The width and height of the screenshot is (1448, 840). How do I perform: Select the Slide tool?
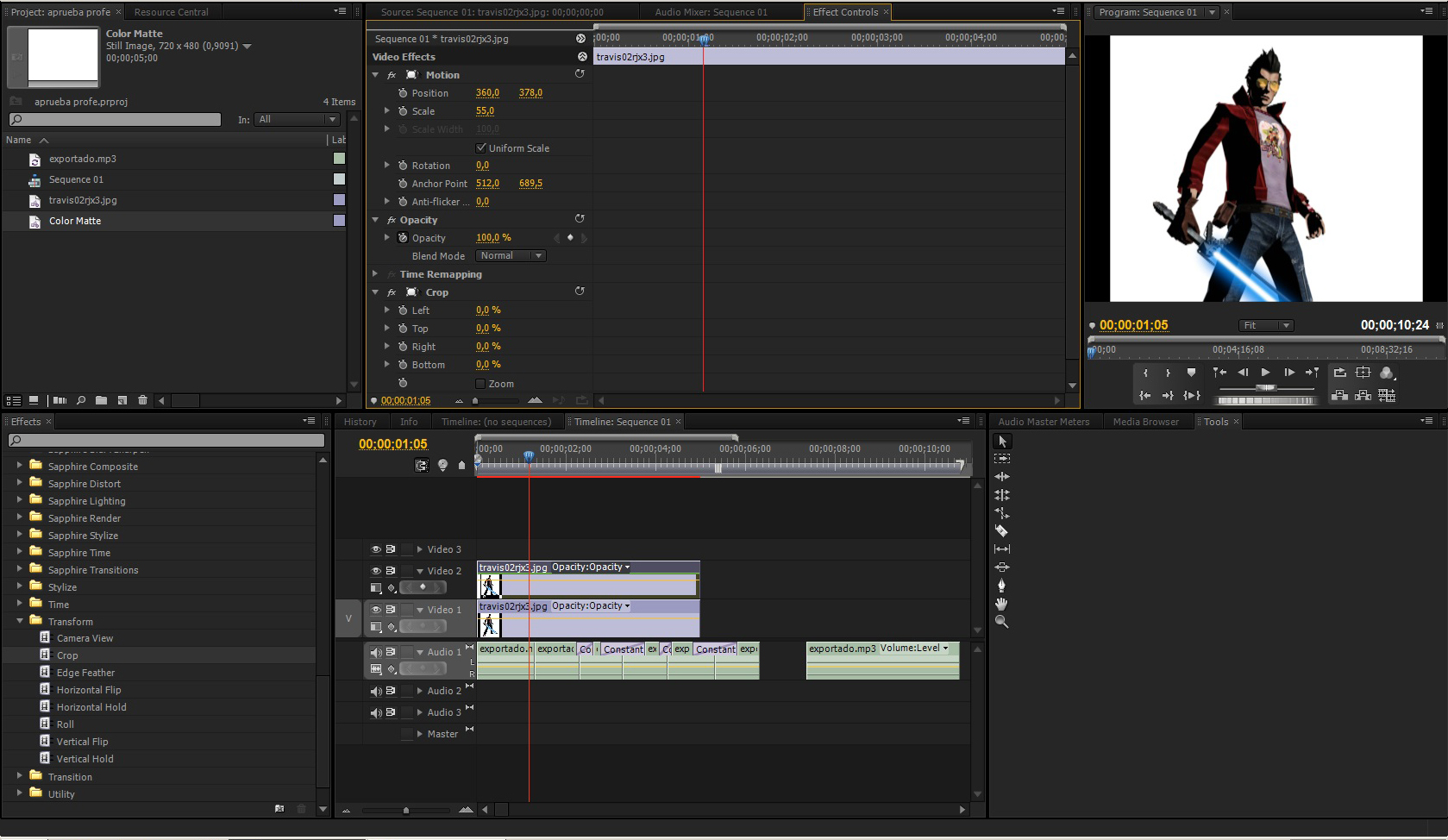pos(1002,567)
